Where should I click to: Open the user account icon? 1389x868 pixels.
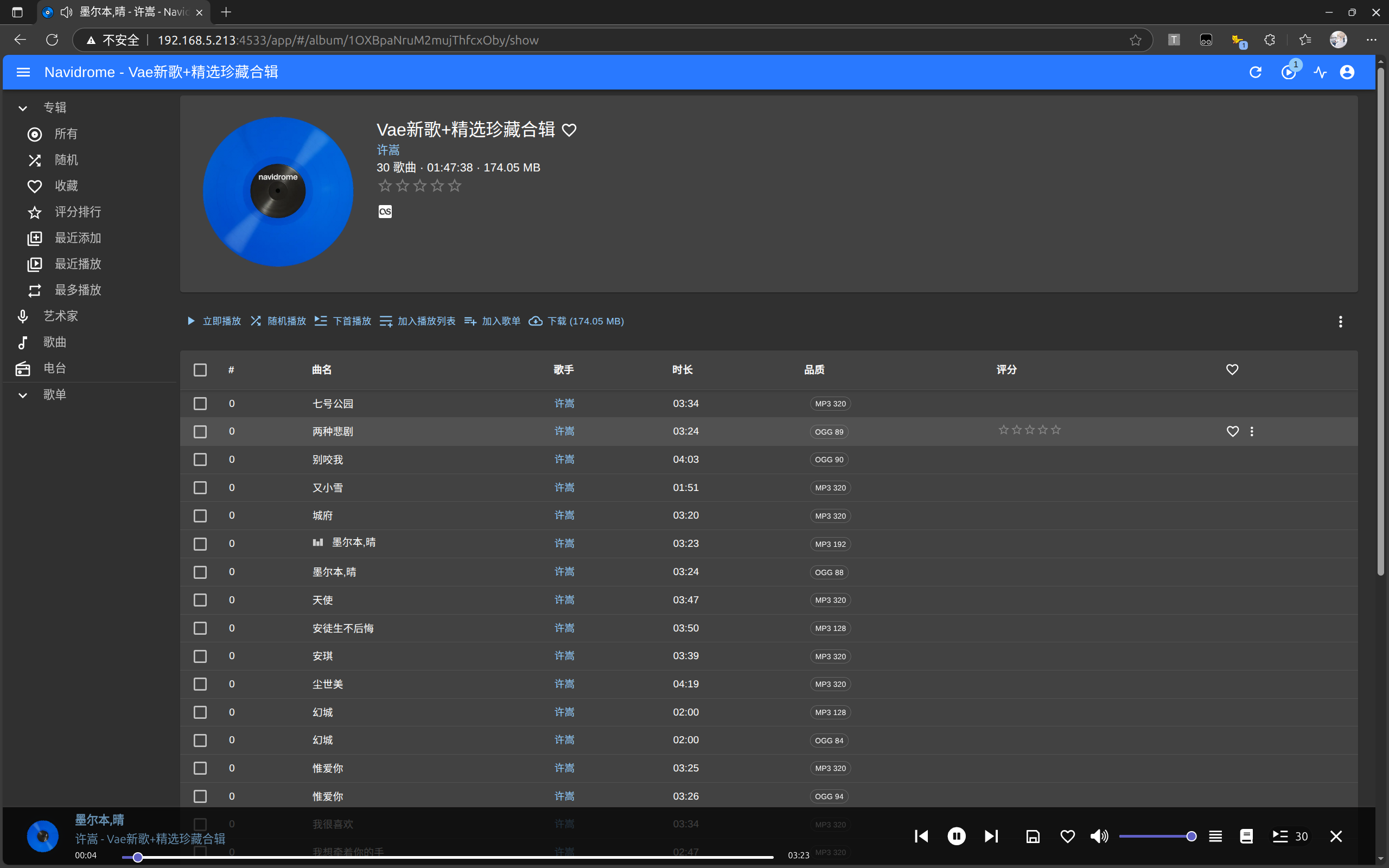click(1347, 72)
